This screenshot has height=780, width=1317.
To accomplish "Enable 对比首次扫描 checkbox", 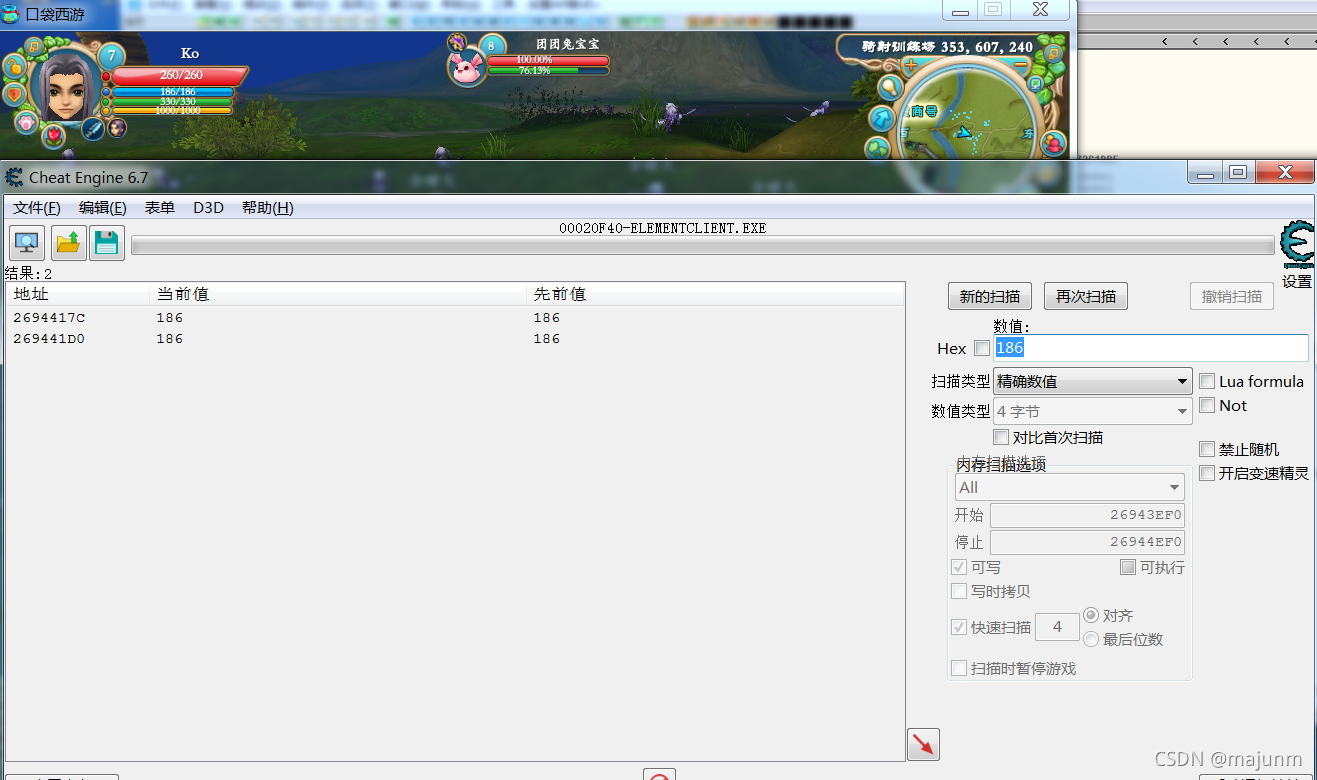I will click(1001, 437).
